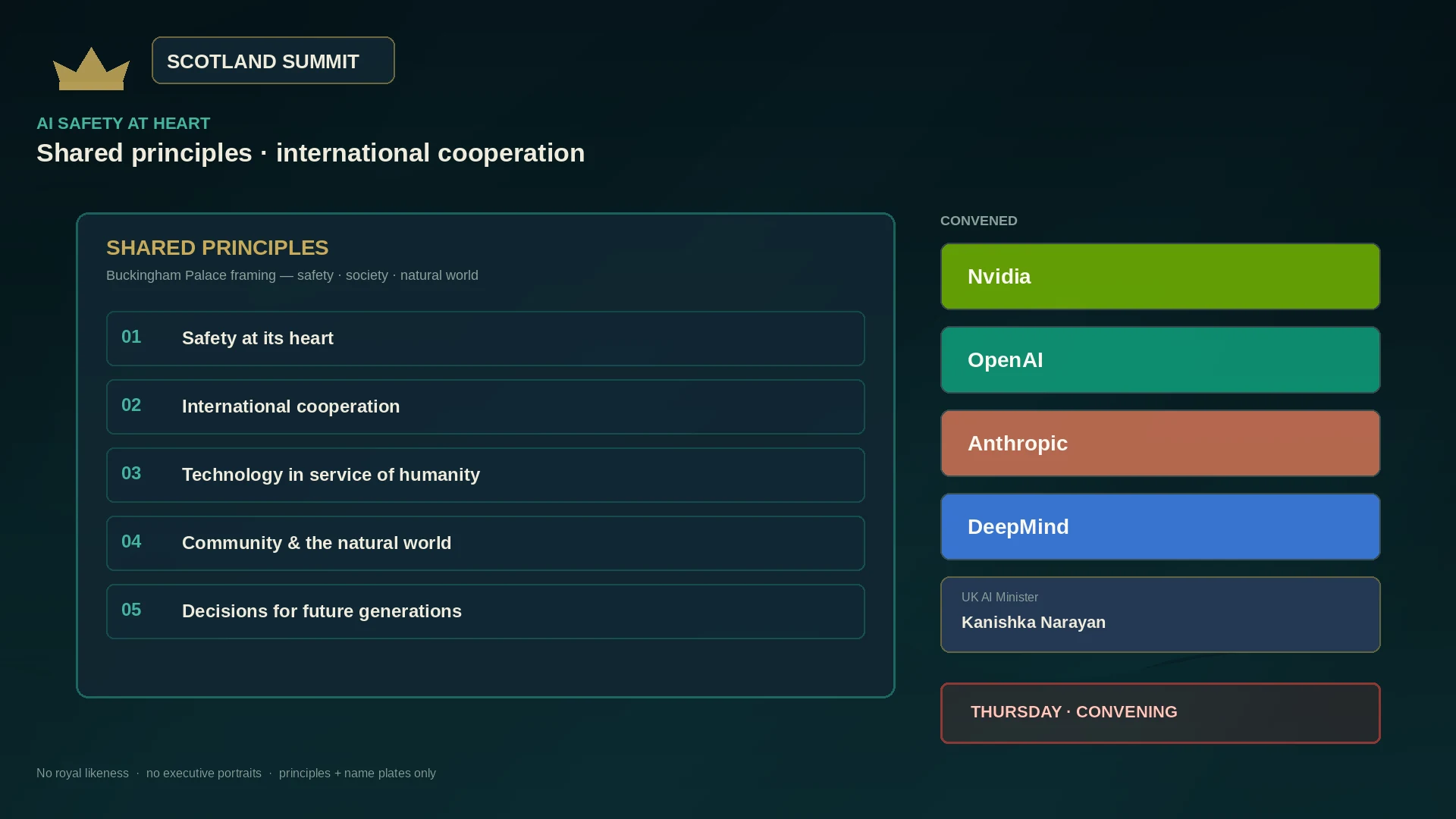Open row Technology in service of humanity

pos(485,475)
